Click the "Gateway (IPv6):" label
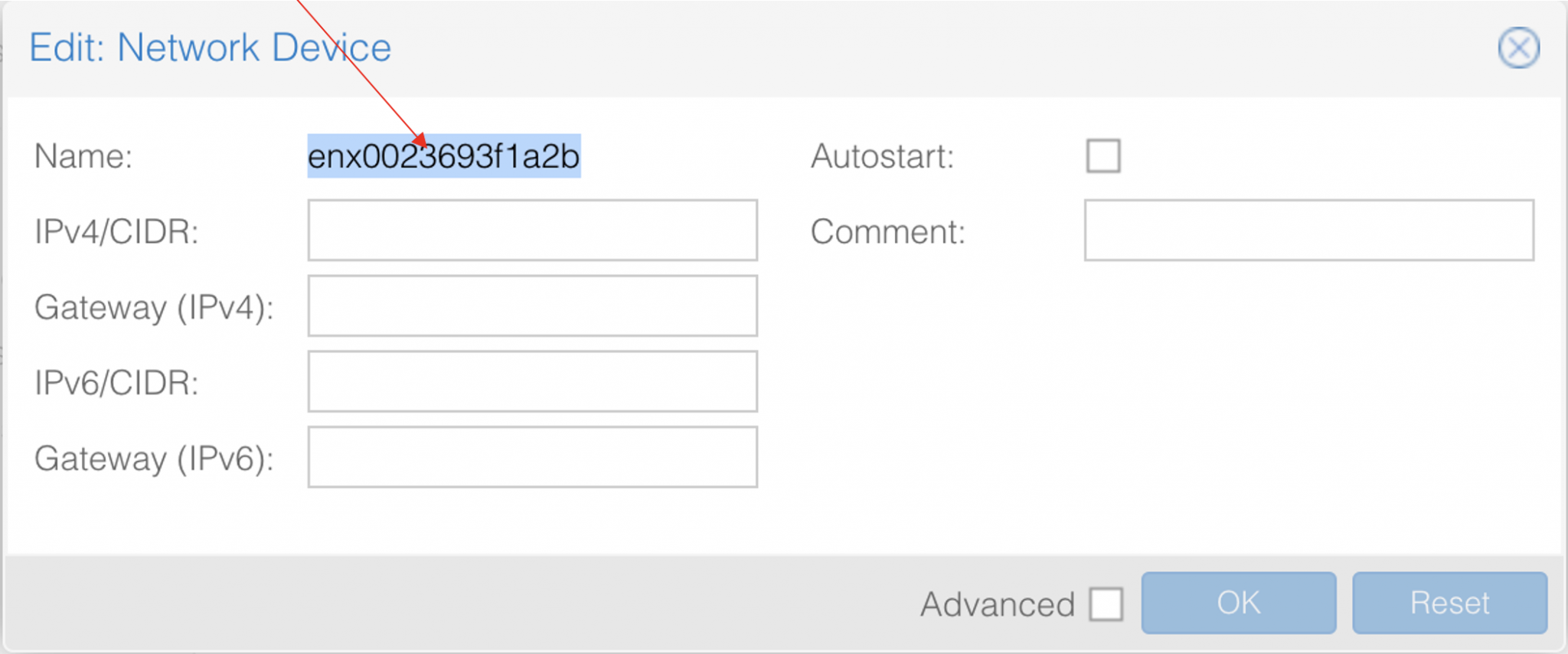Screen dimensions: 1568x654 (154, 459)
